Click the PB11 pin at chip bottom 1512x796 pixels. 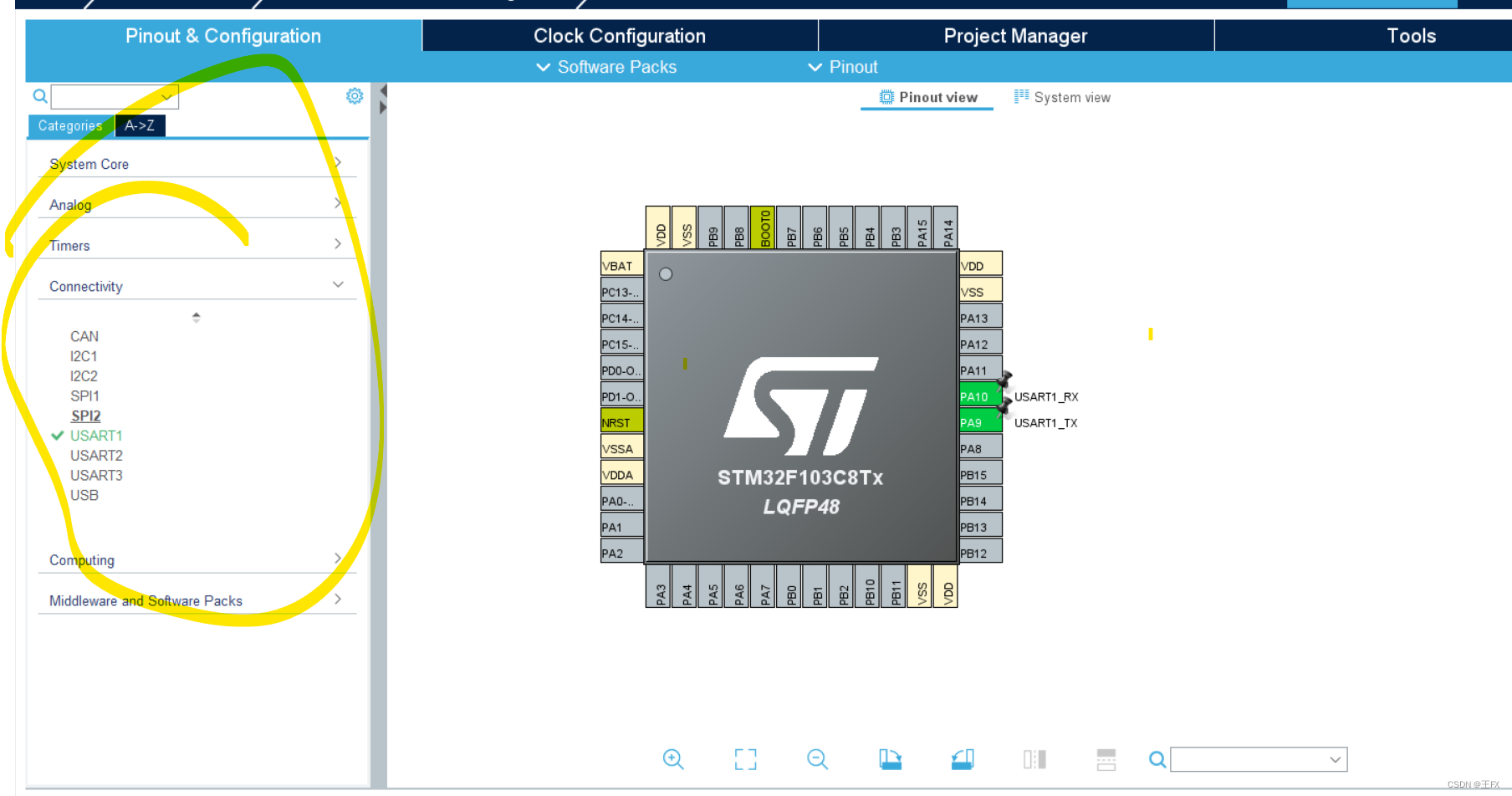(x=893, y=586)
